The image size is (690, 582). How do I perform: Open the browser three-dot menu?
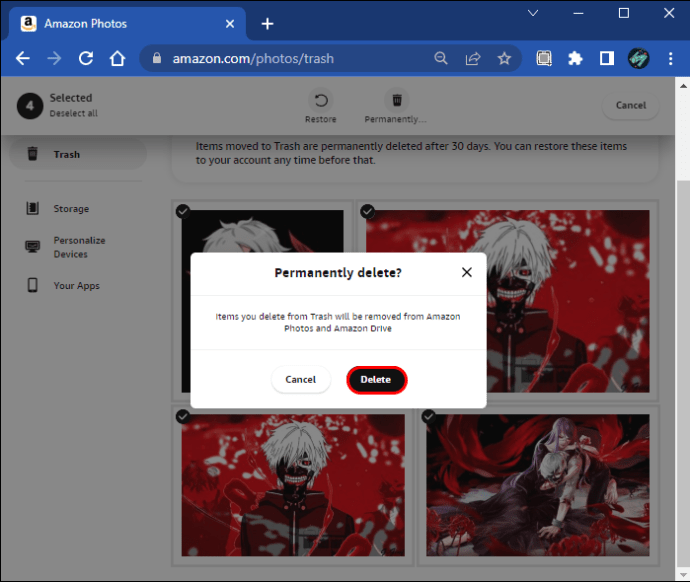pos(670,58)
